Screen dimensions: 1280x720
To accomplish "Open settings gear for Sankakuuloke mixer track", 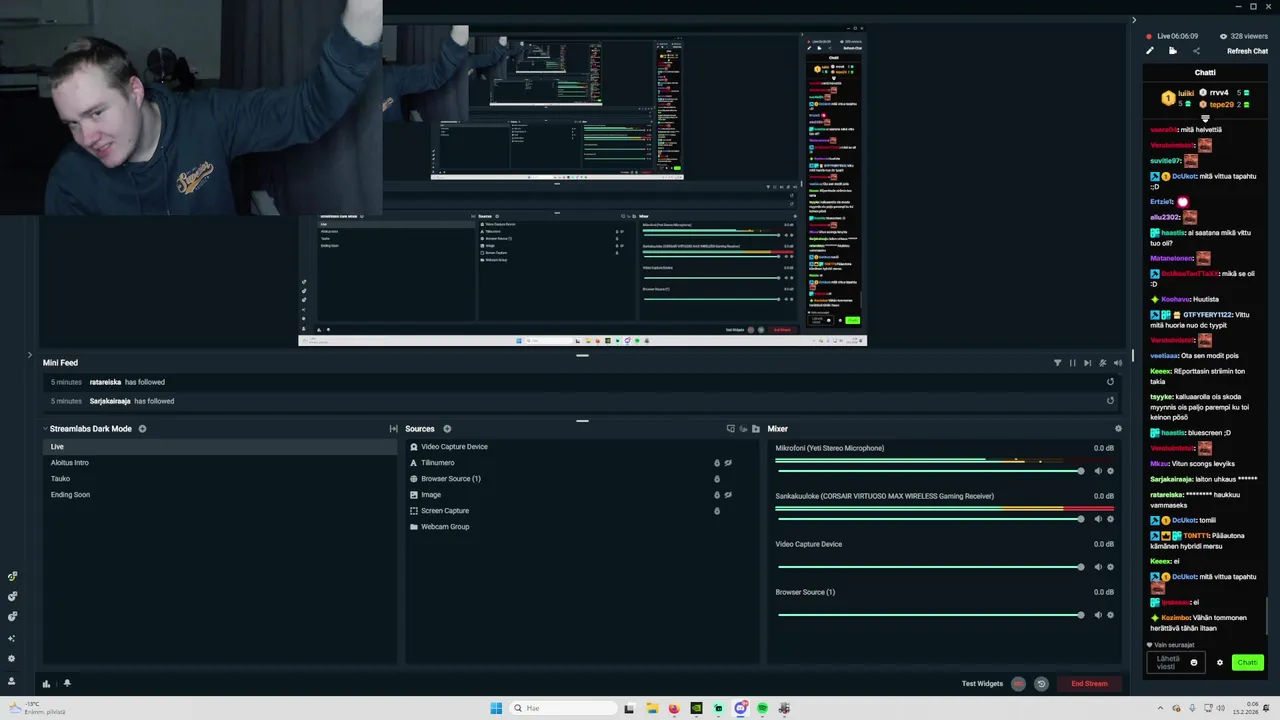I will (1110, 519).
